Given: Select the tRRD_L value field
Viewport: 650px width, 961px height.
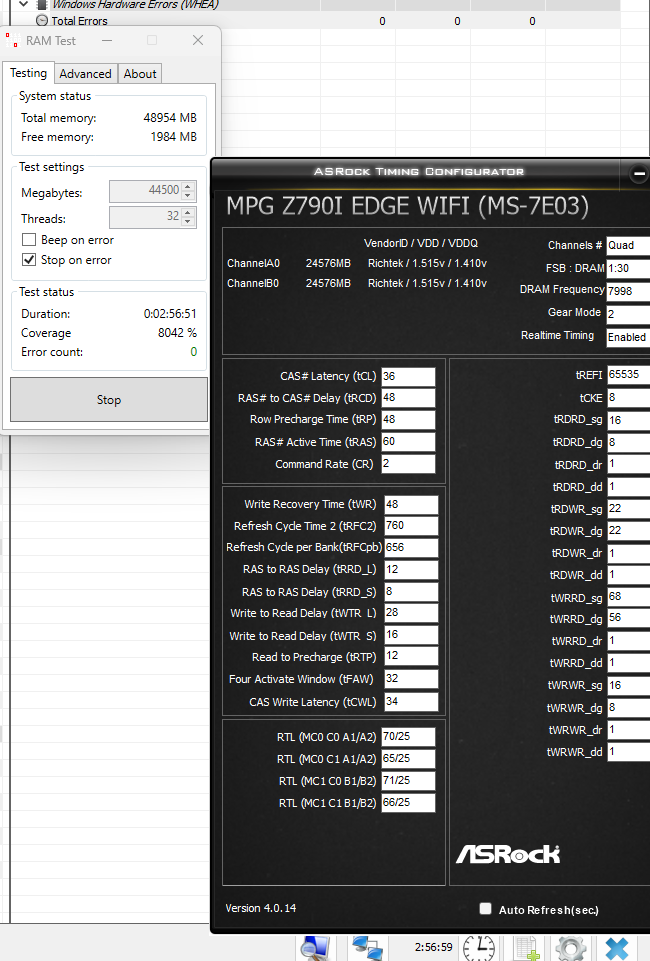Looking at the screenshot, I should click(x=411, y=569).
